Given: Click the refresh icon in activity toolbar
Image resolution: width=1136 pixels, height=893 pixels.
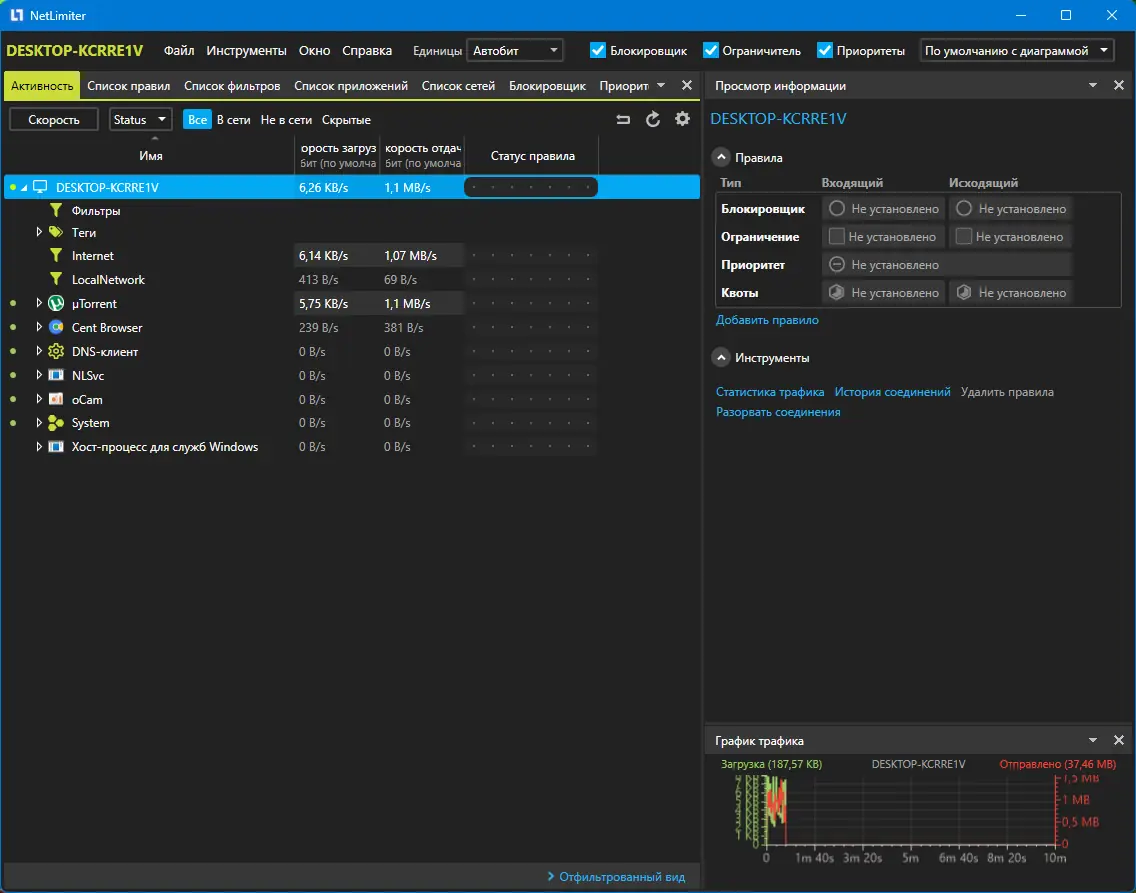Looking at the screenshot, I should pos(653,120).
